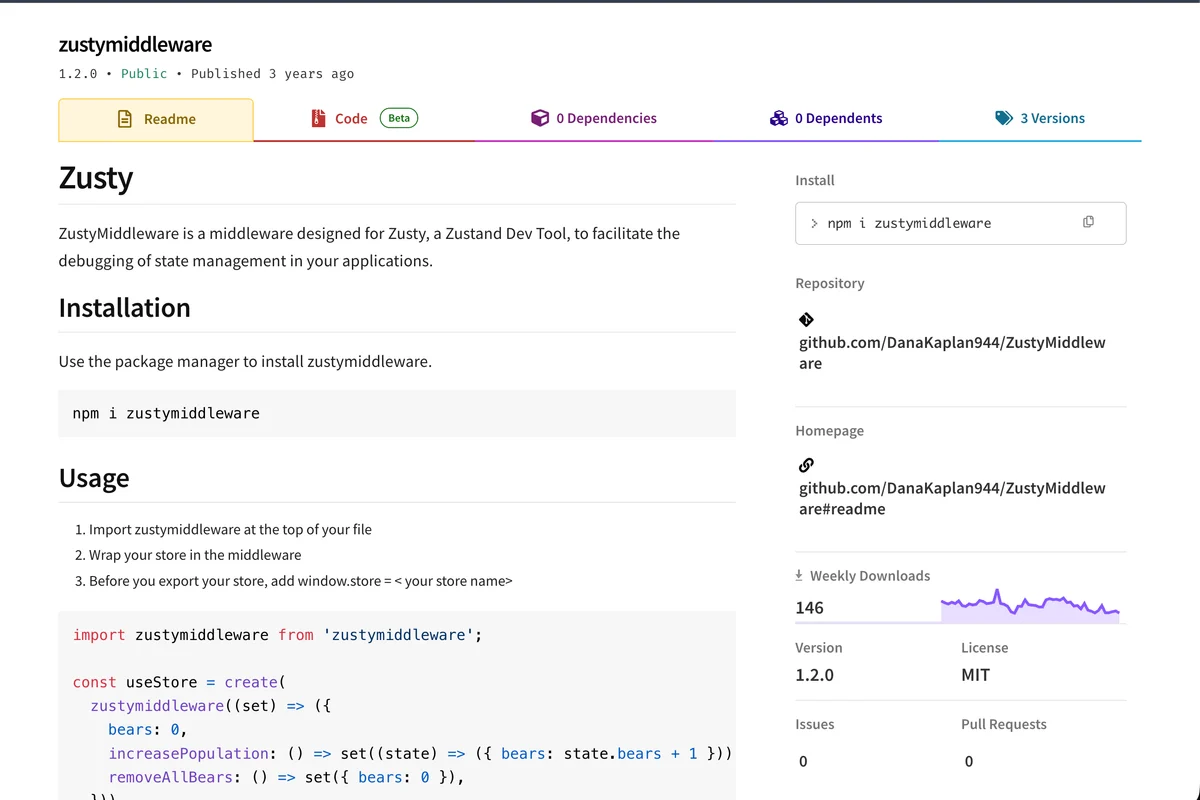The height and width of the screenshot is (800, 1200).
Task: Show the 3 Versions tab
Action: tap(1040, 118)
